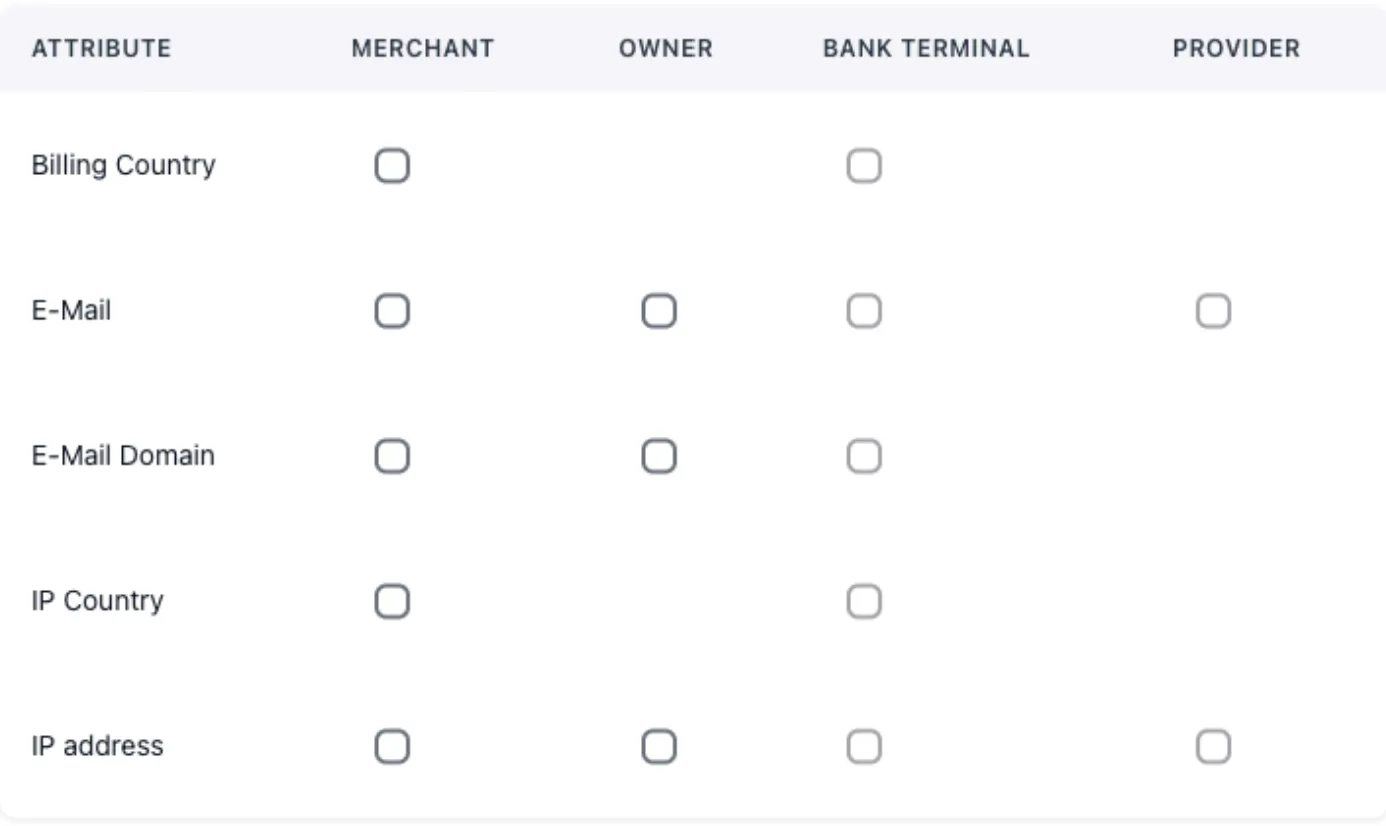Tick IP address for Bank Terminal
This screenshot has height=826, width=1386.
click(864, 747)
